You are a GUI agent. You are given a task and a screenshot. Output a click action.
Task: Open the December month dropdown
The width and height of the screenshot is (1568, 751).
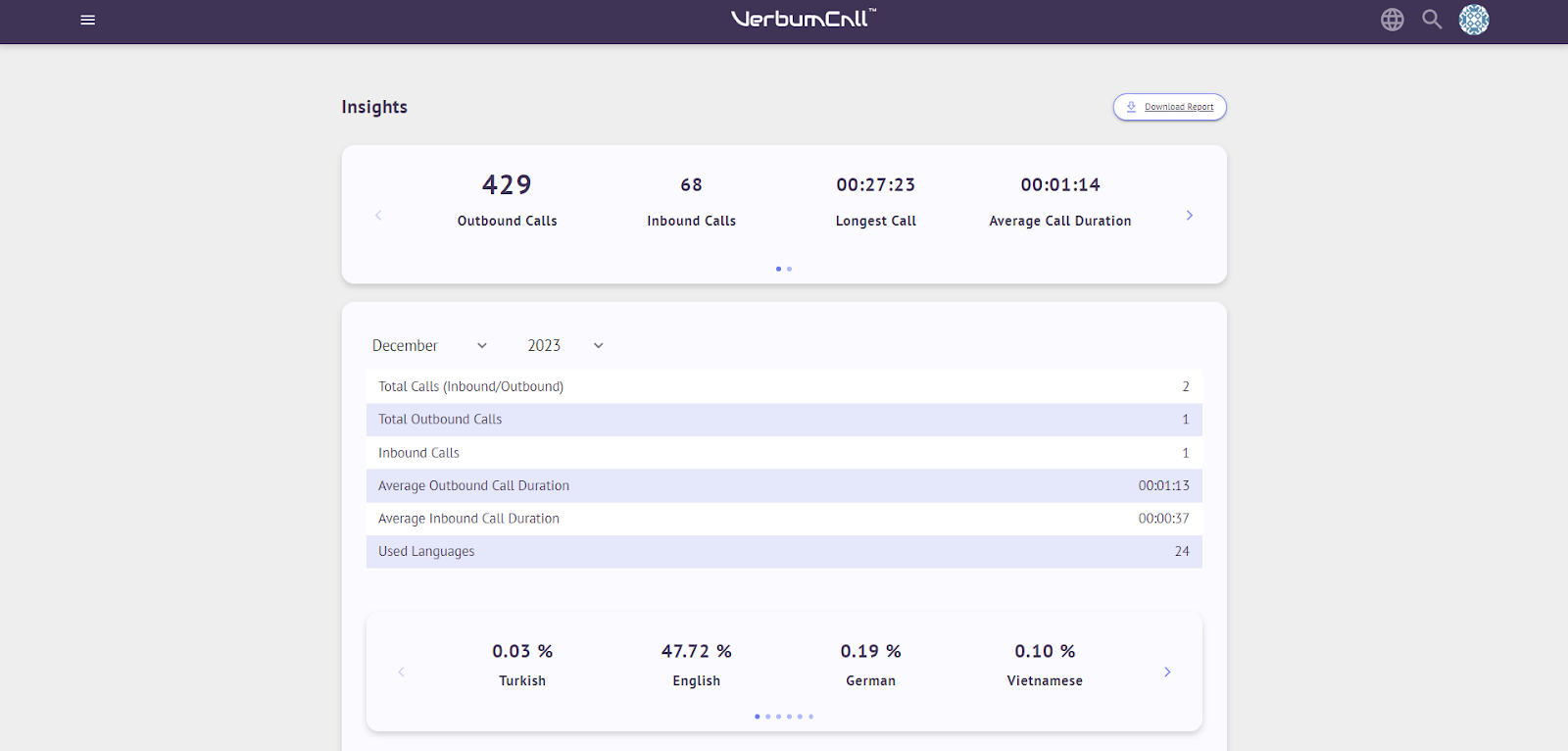click(x=429, y=345)
